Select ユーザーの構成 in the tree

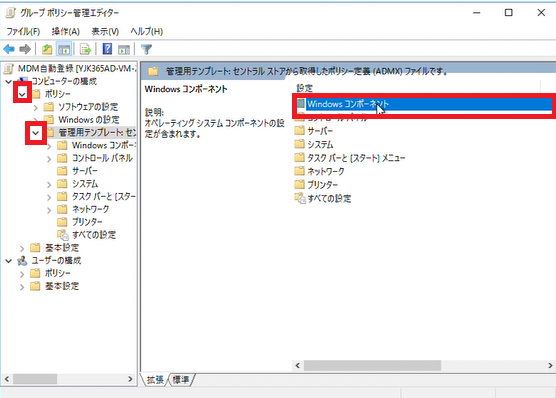pos(56,261)
